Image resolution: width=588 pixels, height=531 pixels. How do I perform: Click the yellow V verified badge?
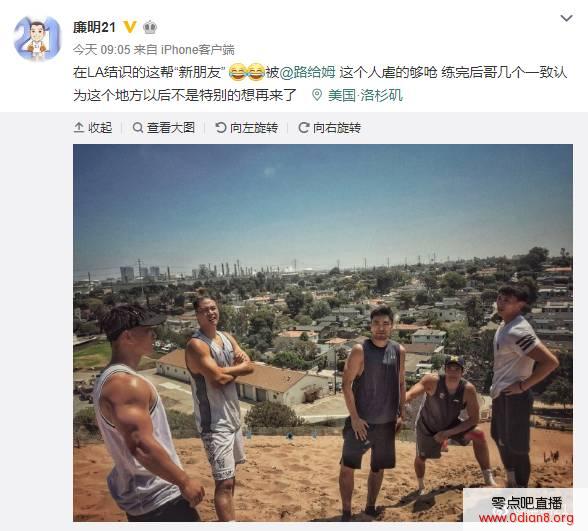(x=130, y=27)
